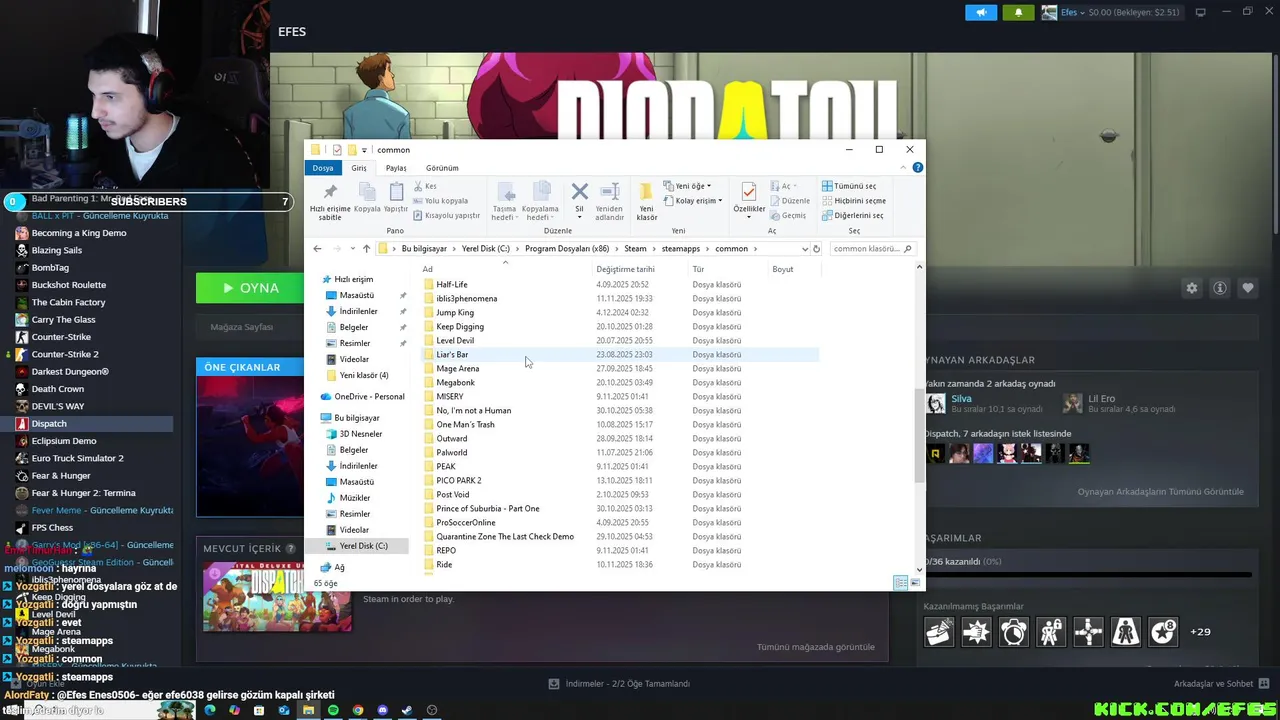Screen dimensions: 1280x720
Task: Open Microsoft Edge from the taskbar
Action: pyautogui.click(x=210, y=710)
